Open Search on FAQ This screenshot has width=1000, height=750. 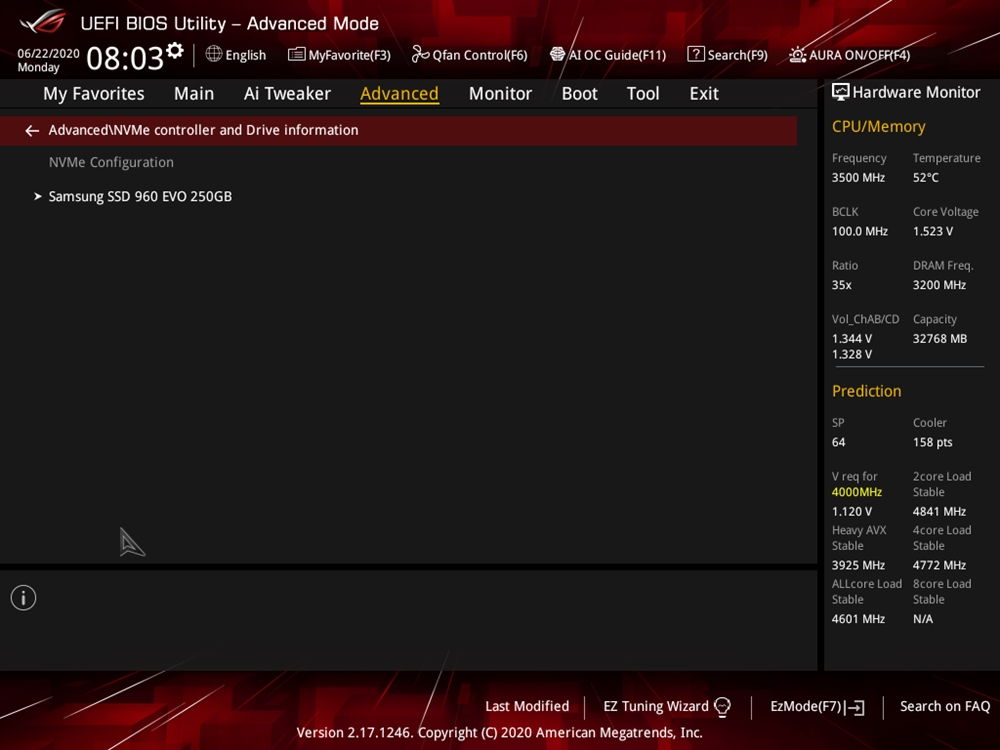(x=945, y=707)
